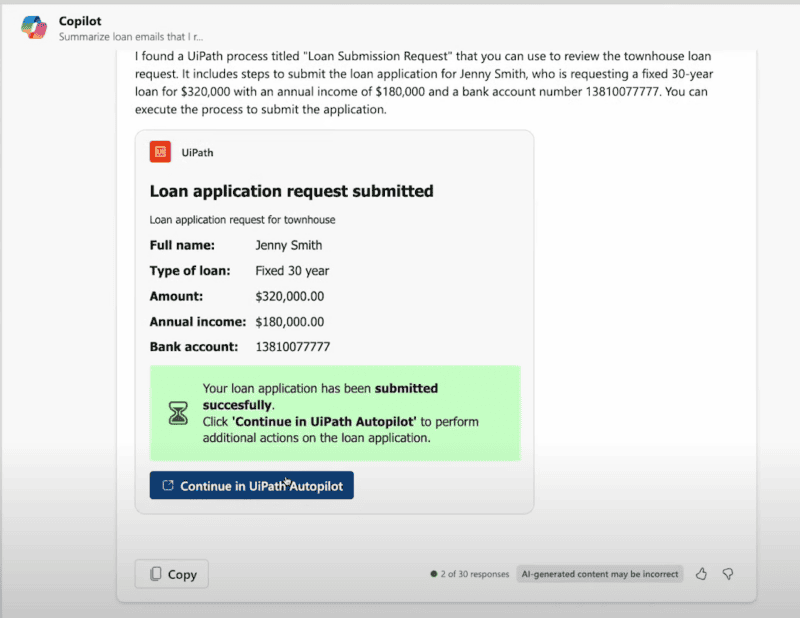
Task: Click the green status dot beside the response counter
Action: click(x=434, y=574)
